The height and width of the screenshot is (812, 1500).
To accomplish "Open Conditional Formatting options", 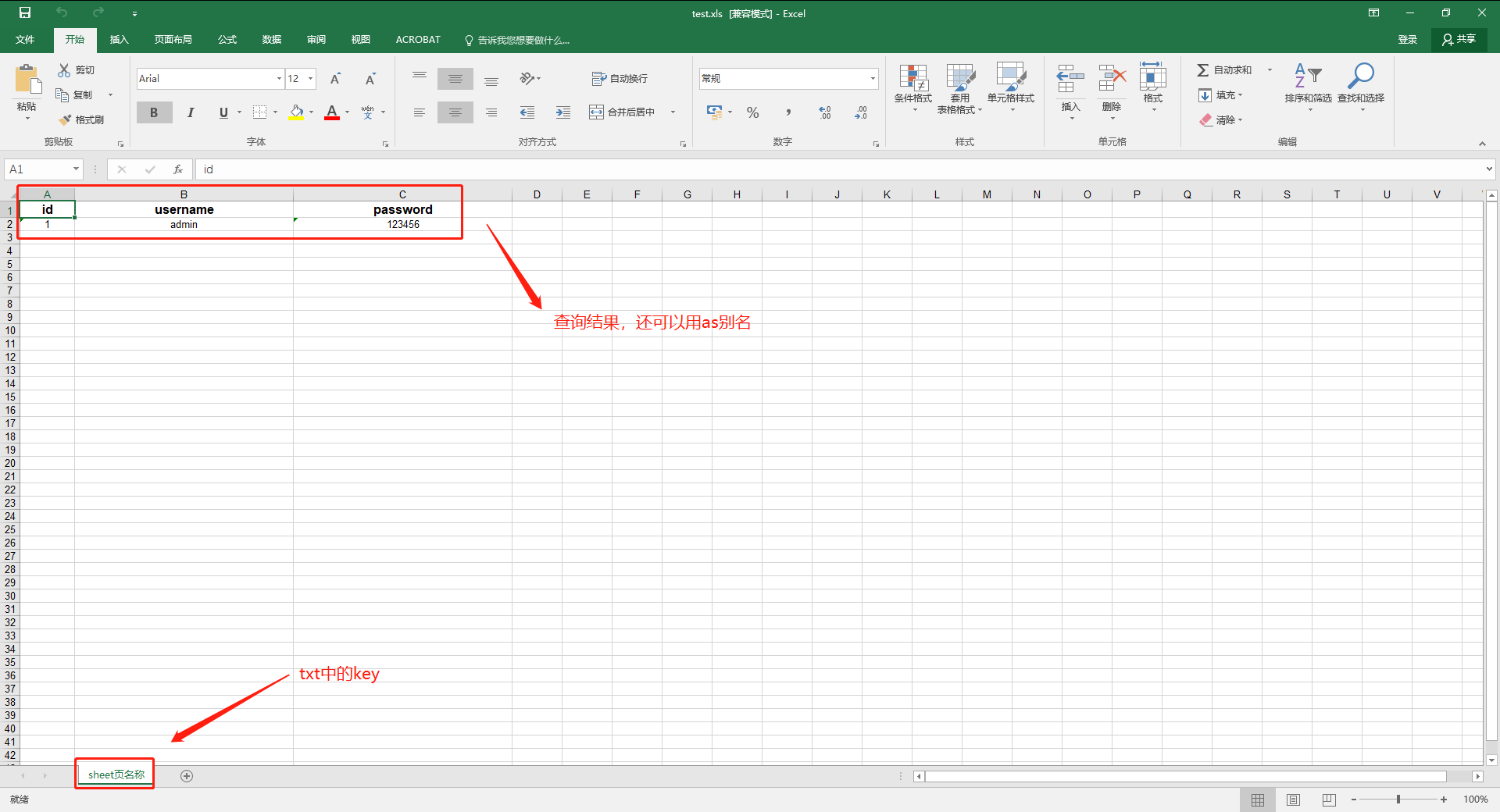I will click(912, 87).
